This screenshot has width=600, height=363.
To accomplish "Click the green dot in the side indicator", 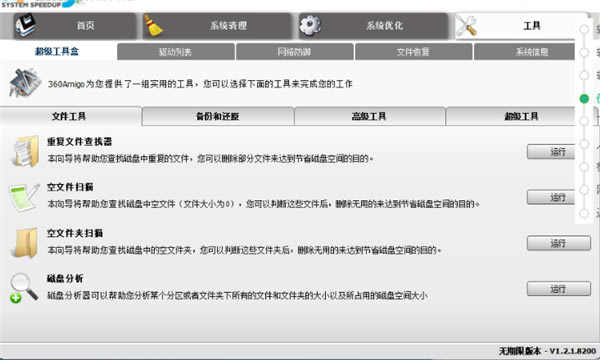I will [584, 99].
